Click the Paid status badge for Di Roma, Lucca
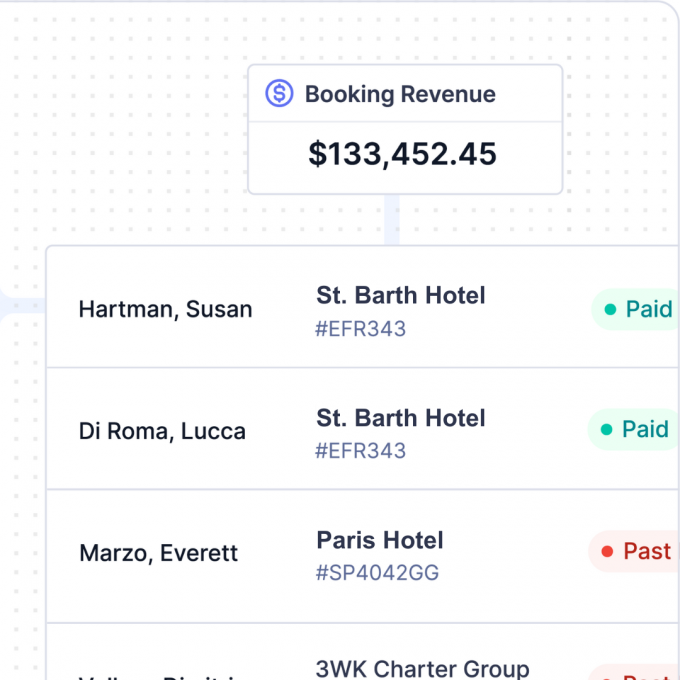The height and width of the screenshot is (680, 680). tap(635, 429)
